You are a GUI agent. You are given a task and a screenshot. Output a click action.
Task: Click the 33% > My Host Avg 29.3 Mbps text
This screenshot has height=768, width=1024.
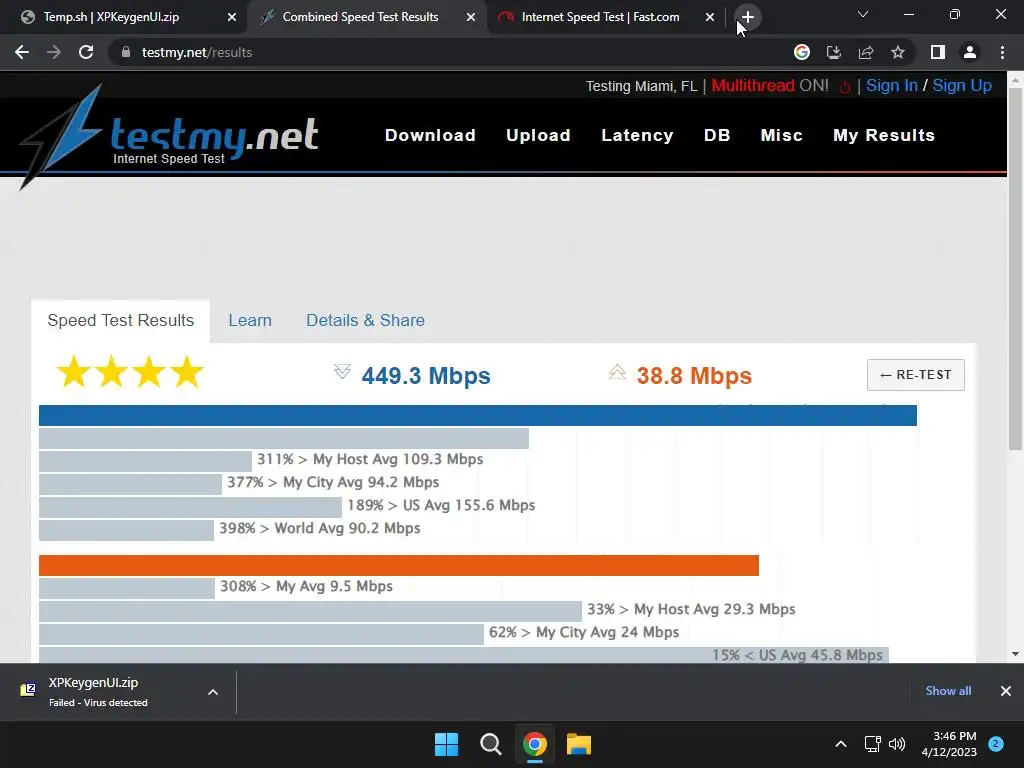click(x=691, y=609)
